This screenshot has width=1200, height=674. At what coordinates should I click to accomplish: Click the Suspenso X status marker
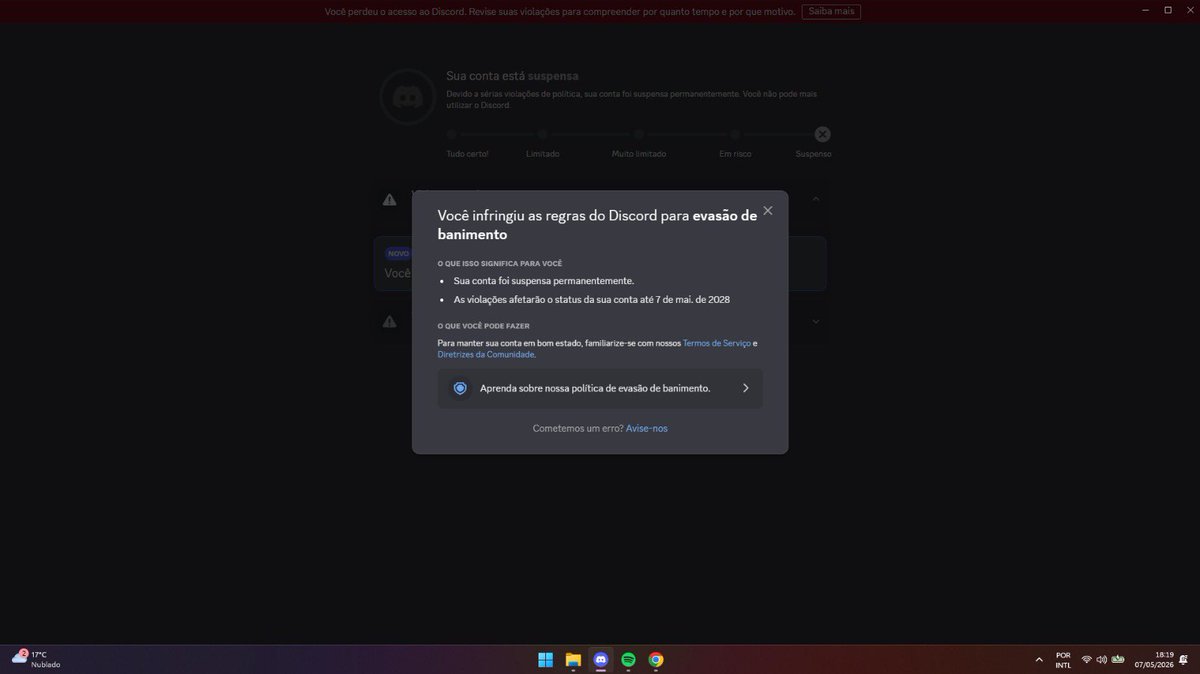coord(822,134)
